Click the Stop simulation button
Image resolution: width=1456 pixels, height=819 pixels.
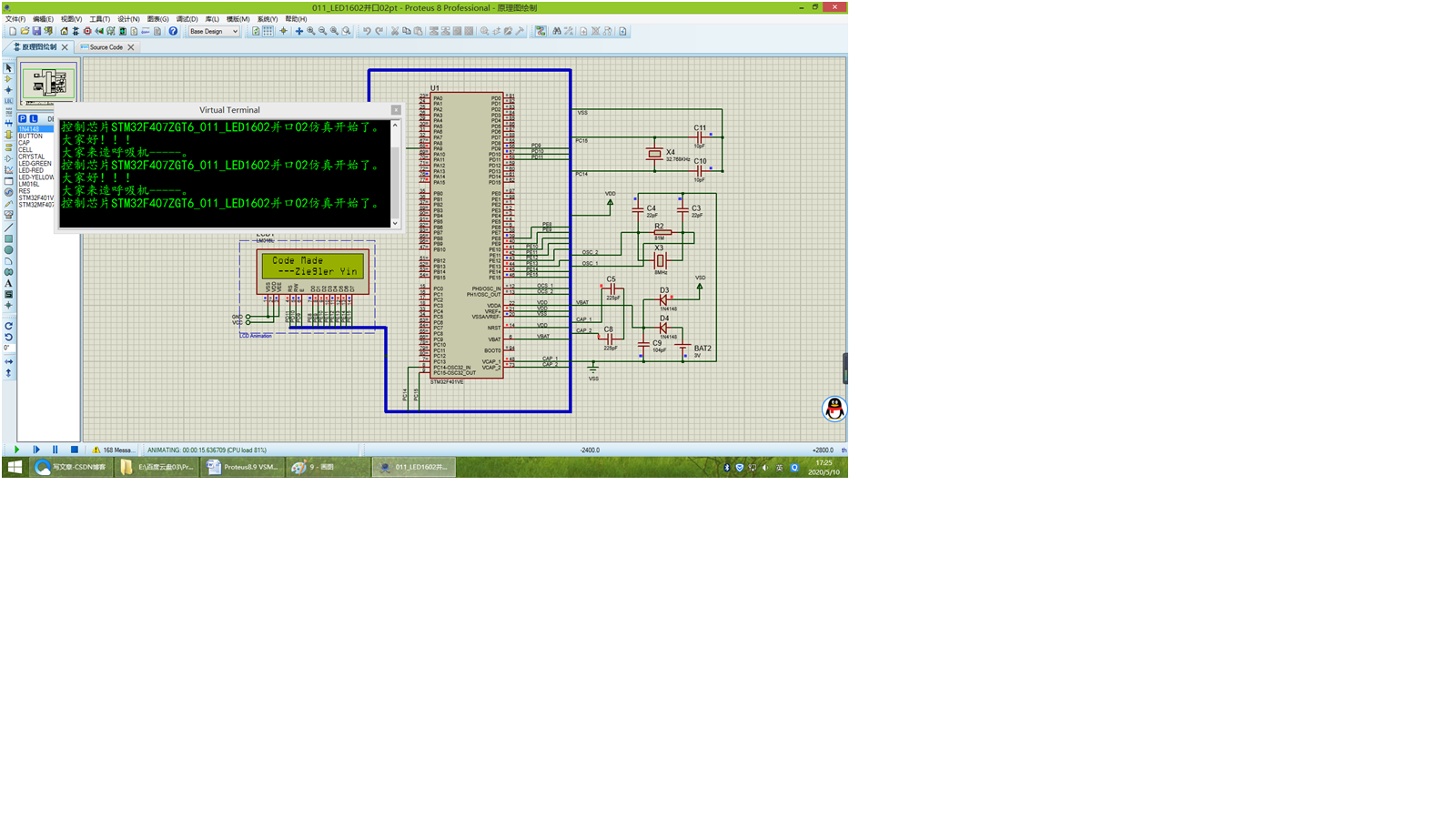[x=75, y=450]
